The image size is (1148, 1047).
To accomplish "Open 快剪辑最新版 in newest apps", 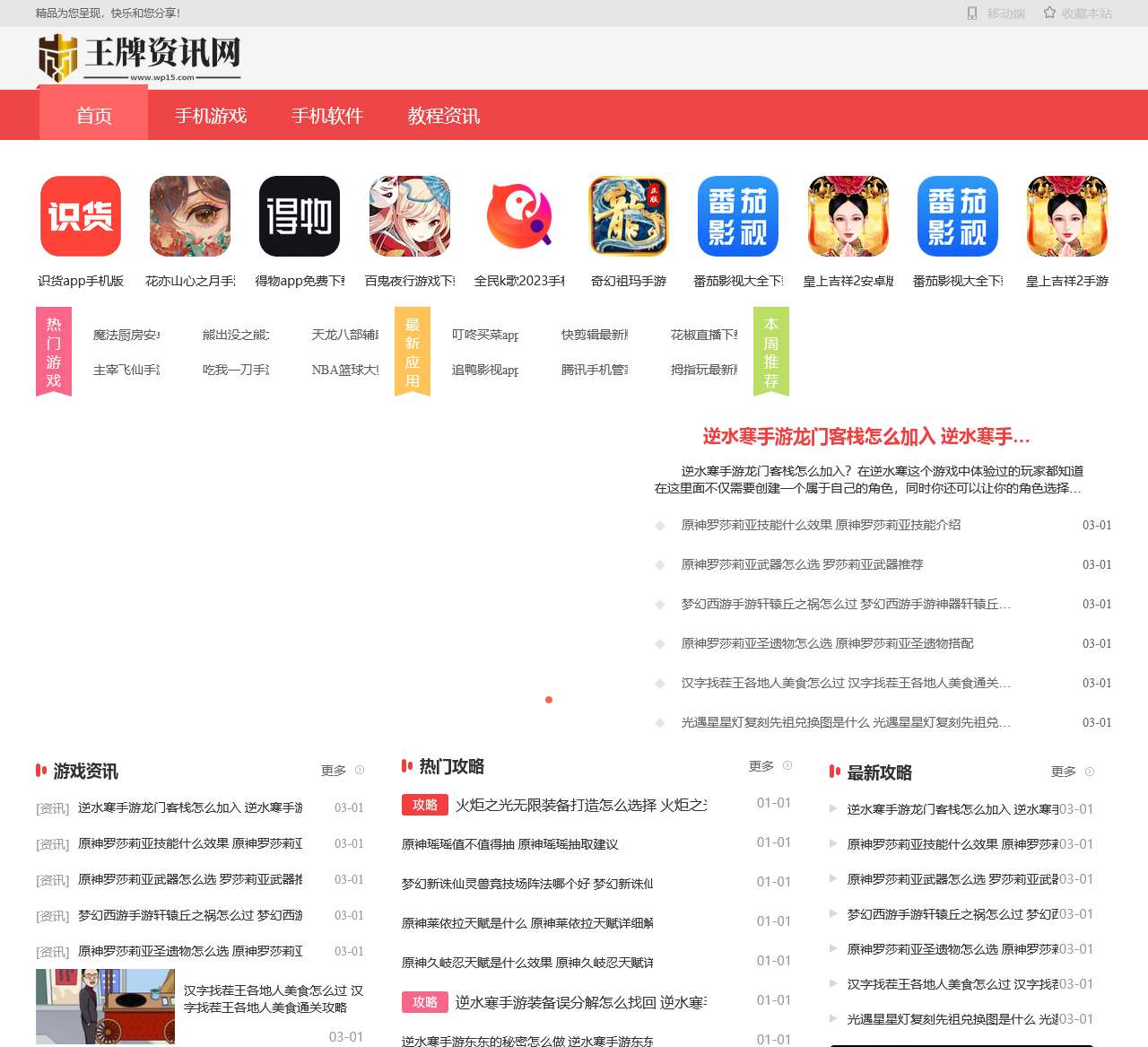I will (595, 335).
